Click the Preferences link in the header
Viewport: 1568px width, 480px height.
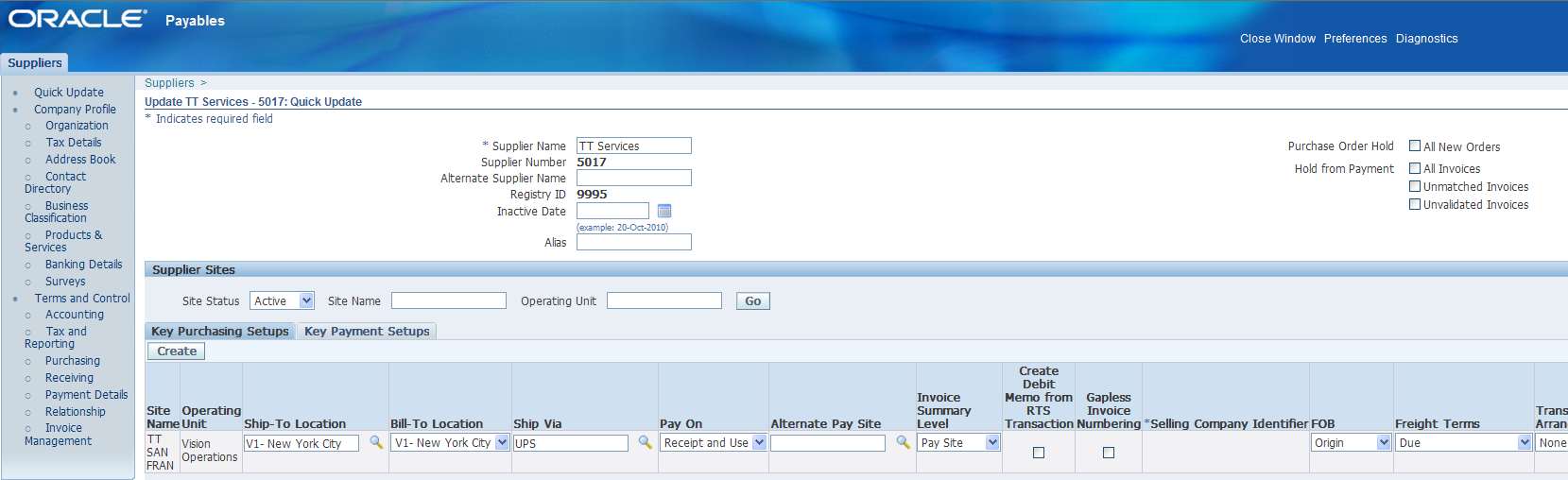[1354, 39]
